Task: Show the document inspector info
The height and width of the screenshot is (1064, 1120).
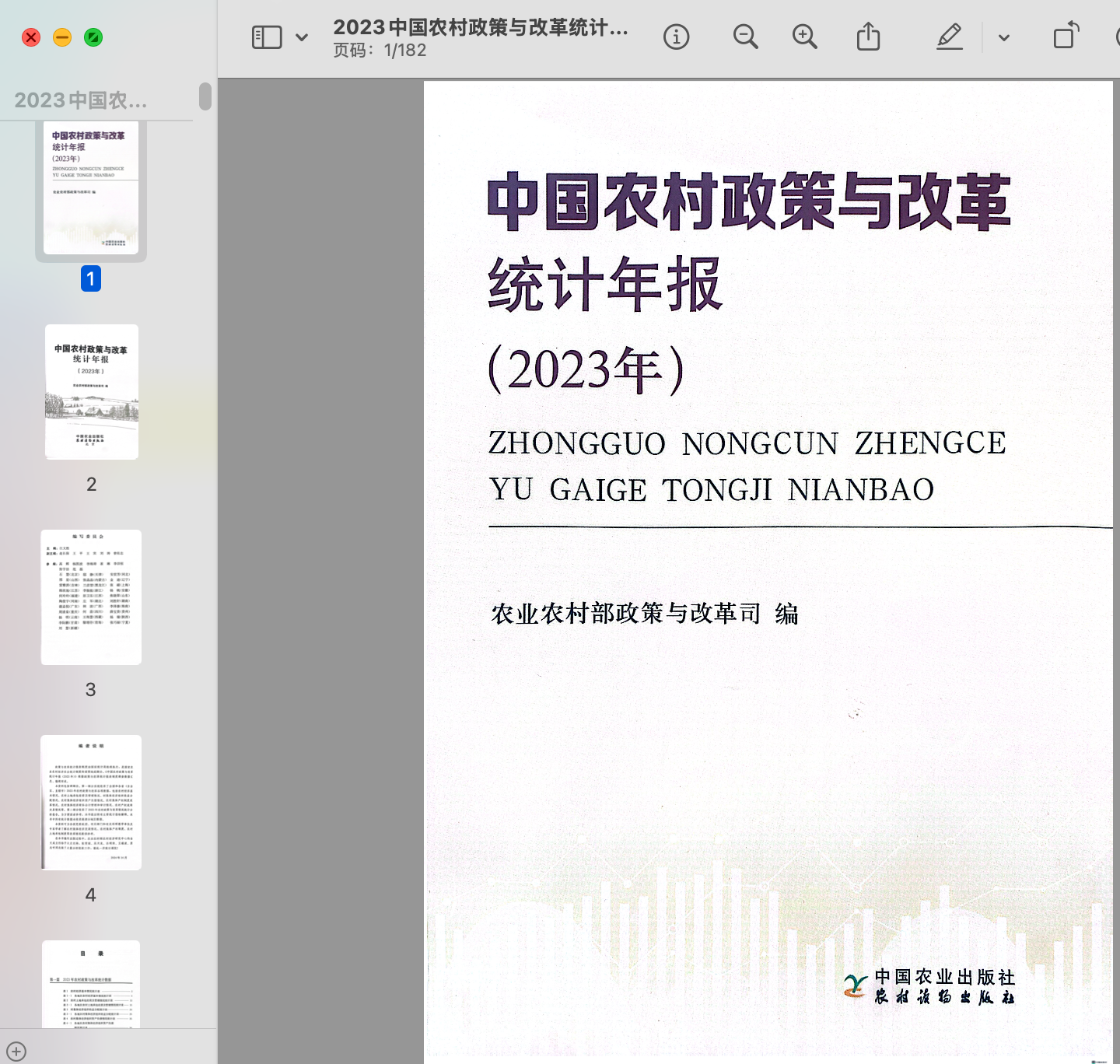Action: (x=676, y=37)
